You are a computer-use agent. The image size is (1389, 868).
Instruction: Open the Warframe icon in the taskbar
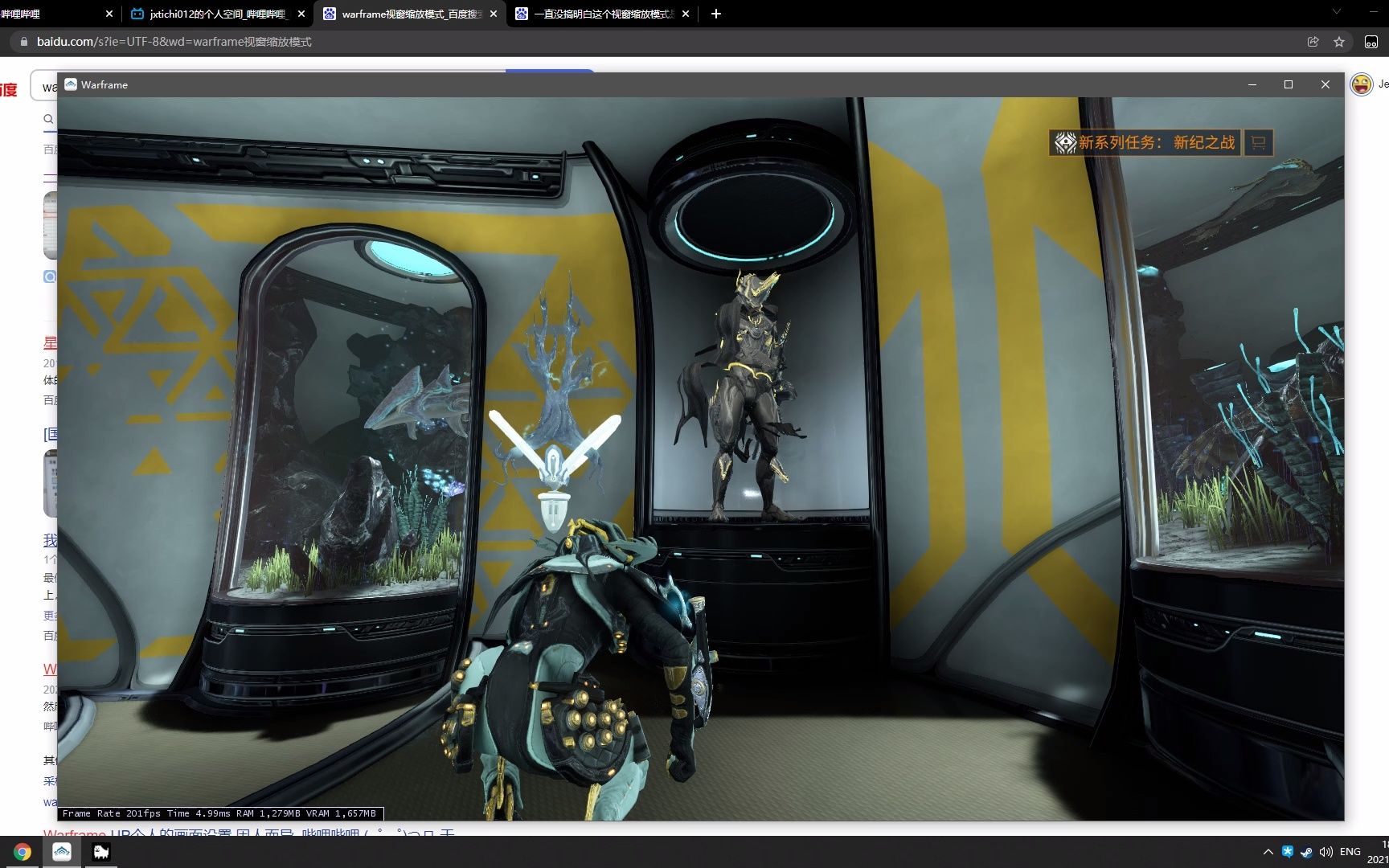[62, 852]
